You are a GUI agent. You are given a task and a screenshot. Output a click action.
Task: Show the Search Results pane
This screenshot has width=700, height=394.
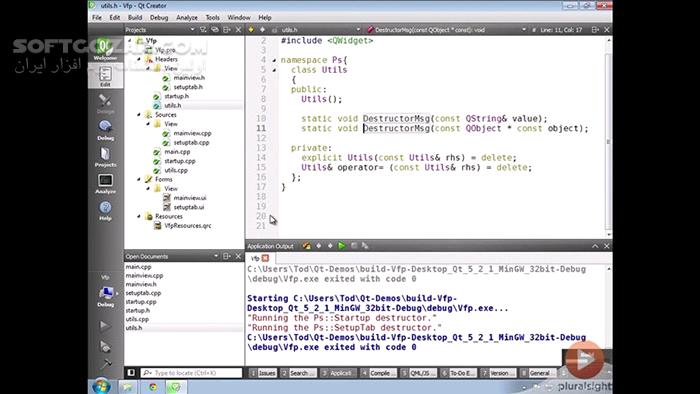[299, 373]
